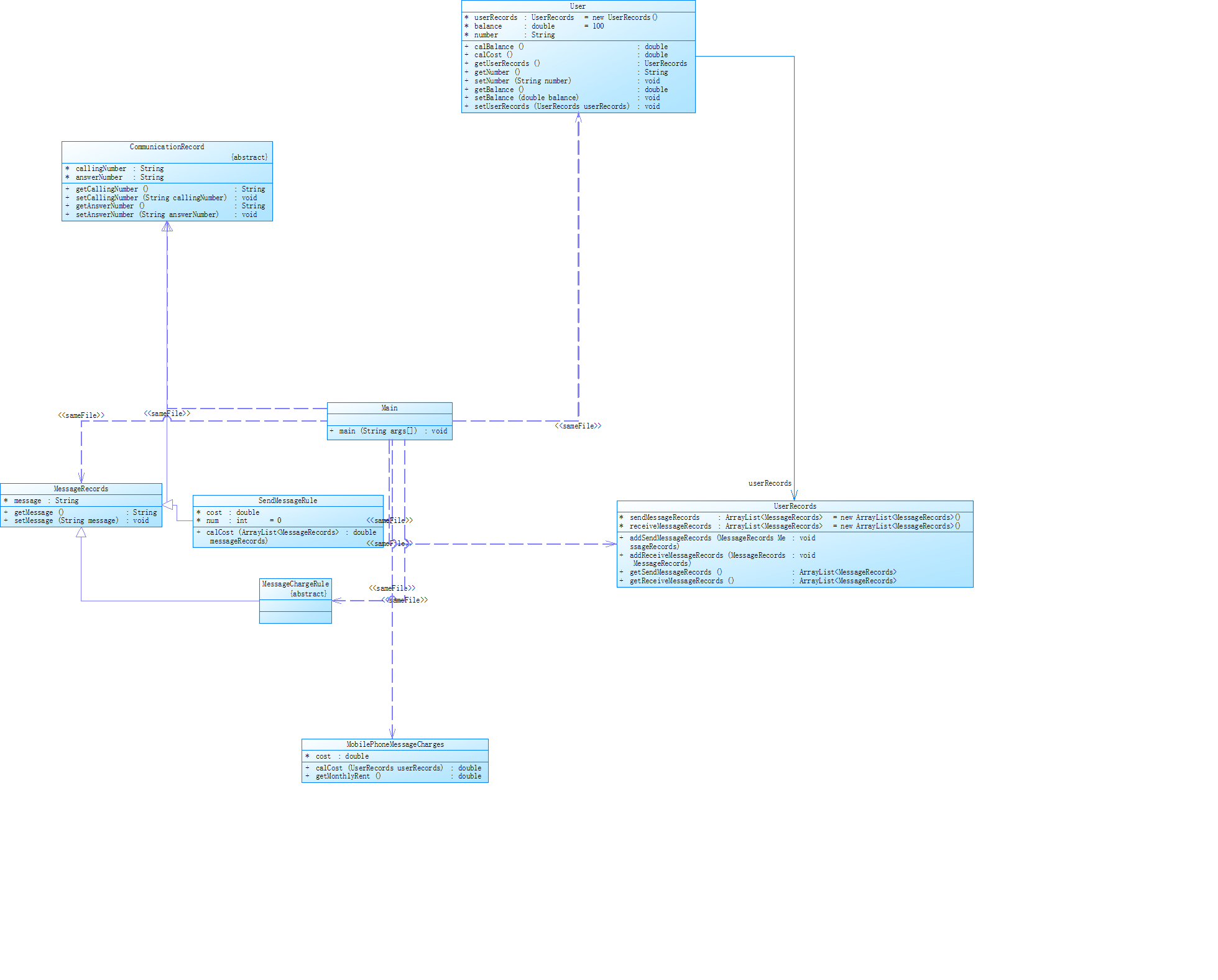Click the sendMessageRecords attribute row

(x=664, y=518)
